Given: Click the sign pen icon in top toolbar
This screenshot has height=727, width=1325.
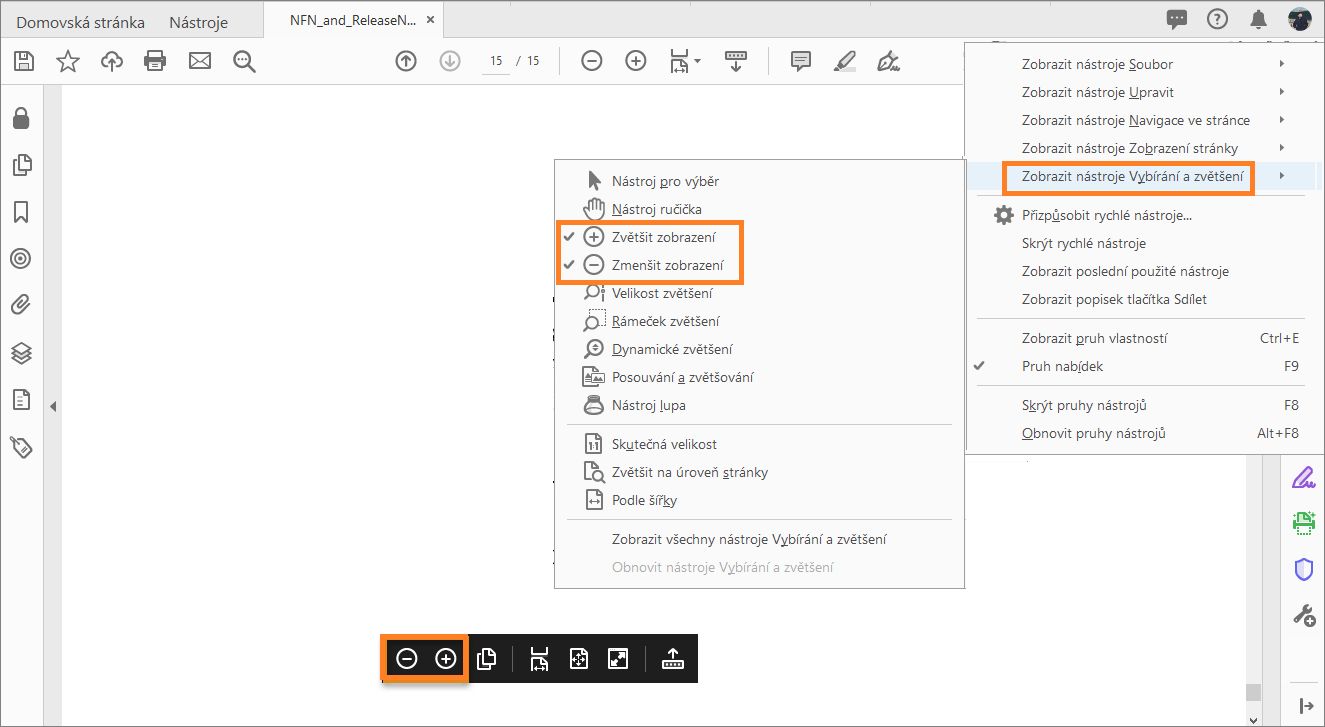Looking at the screenshot, I should click(x=889, y=61).
